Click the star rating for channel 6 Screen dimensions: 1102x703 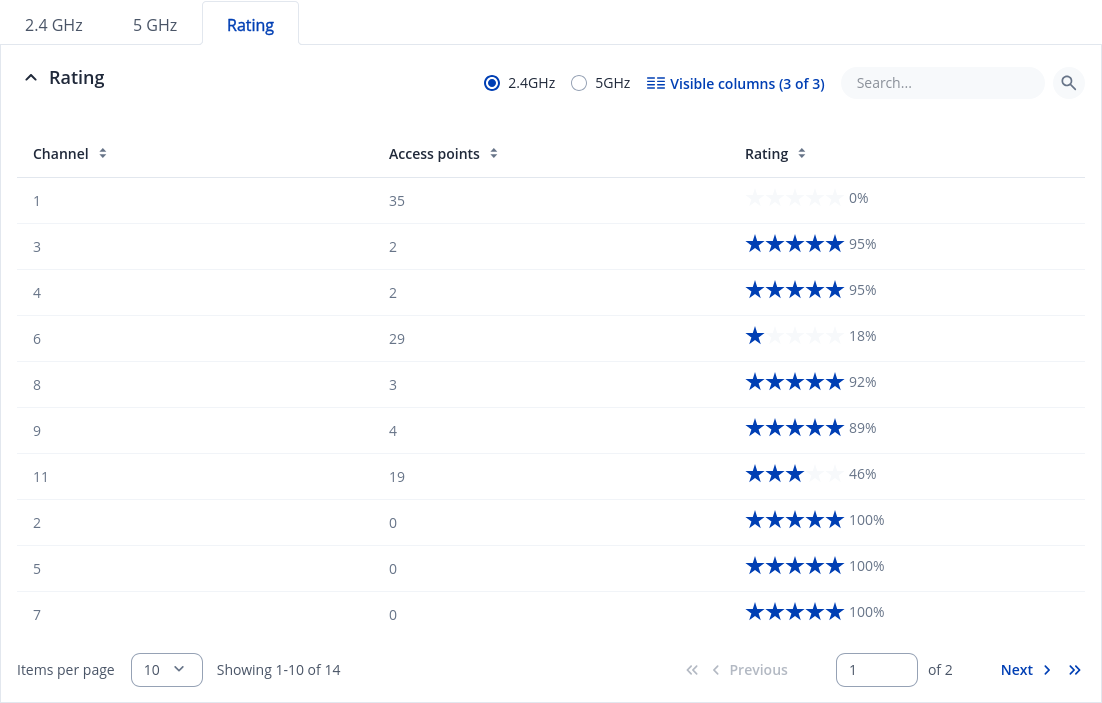point(794,336)
